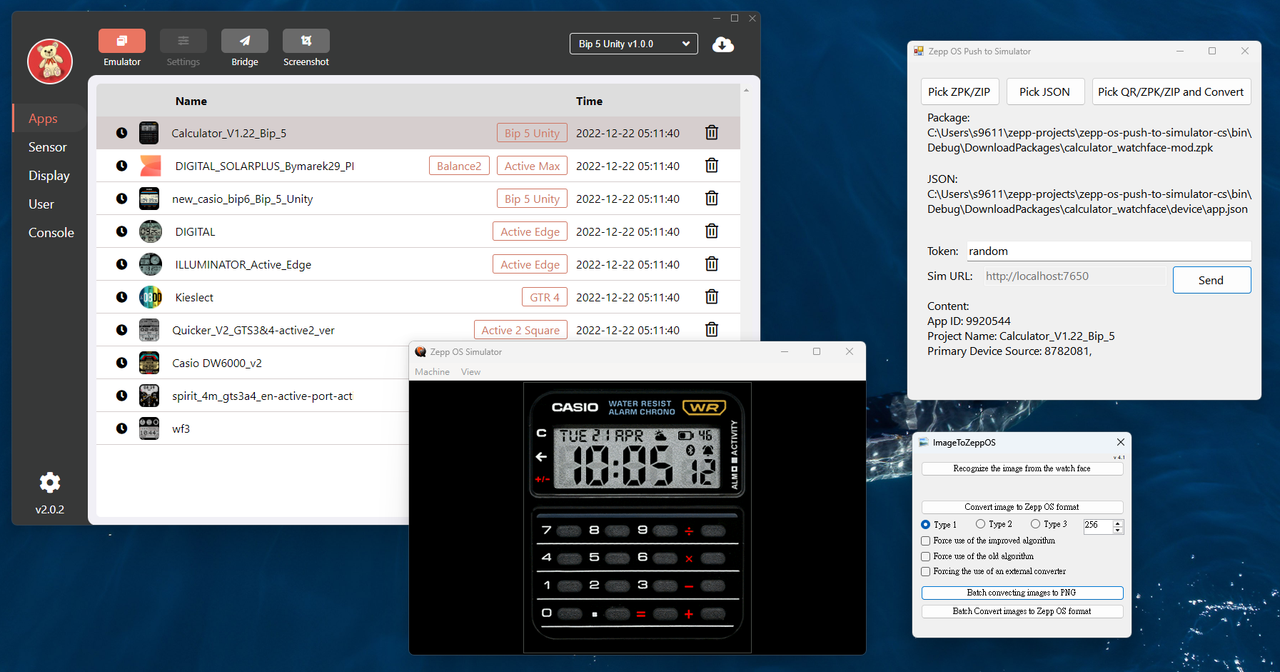Click the Pick JSON button
This screenshot has height=672, width=1280.
pos(1045,91)
